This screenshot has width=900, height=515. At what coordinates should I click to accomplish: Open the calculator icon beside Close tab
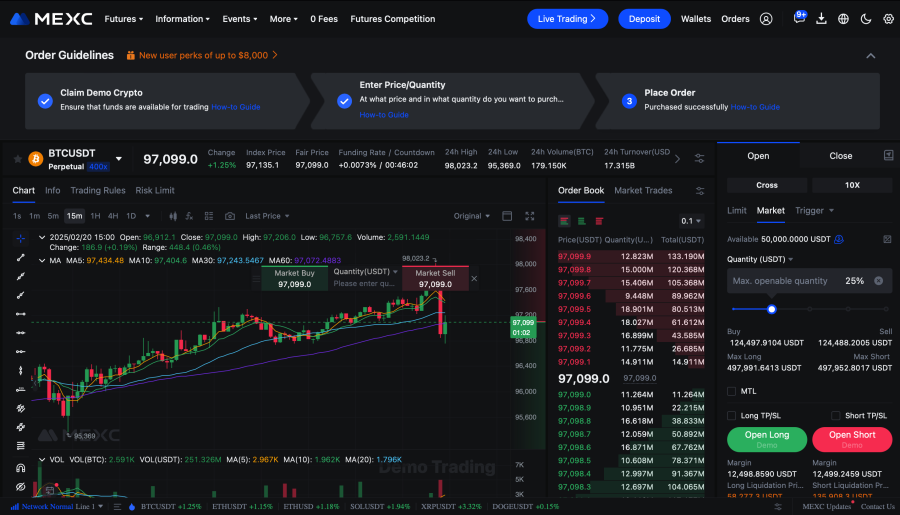(888, 155)
